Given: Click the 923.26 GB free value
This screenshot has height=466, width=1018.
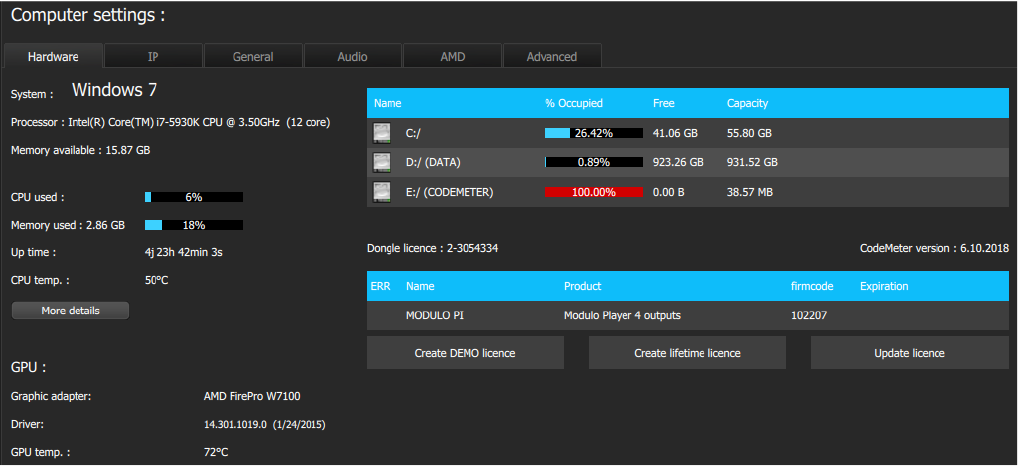Looking at the screenshot, I should click(x=678, y=163).
